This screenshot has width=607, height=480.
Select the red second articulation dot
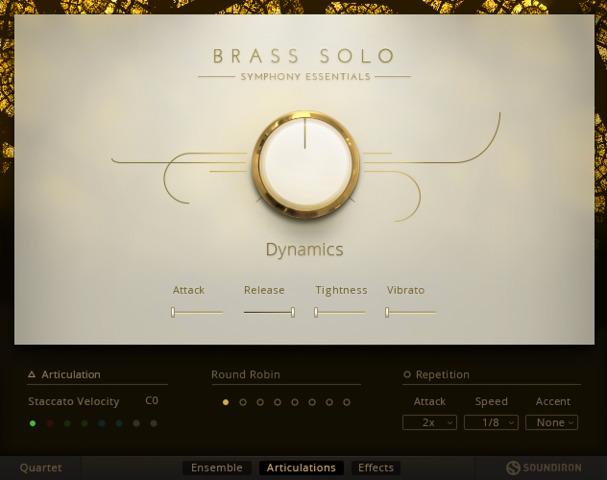50,423
